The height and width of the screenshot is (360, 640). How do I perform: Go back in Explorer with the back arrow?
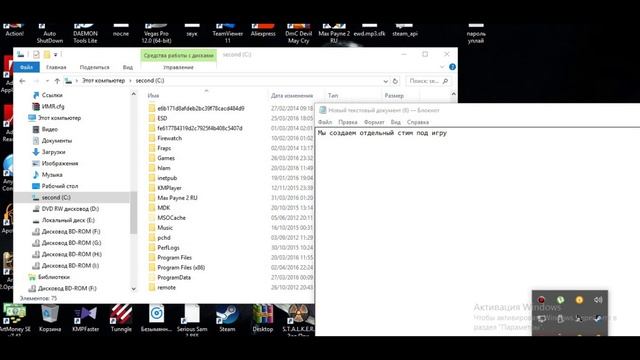tap(22, 81)
